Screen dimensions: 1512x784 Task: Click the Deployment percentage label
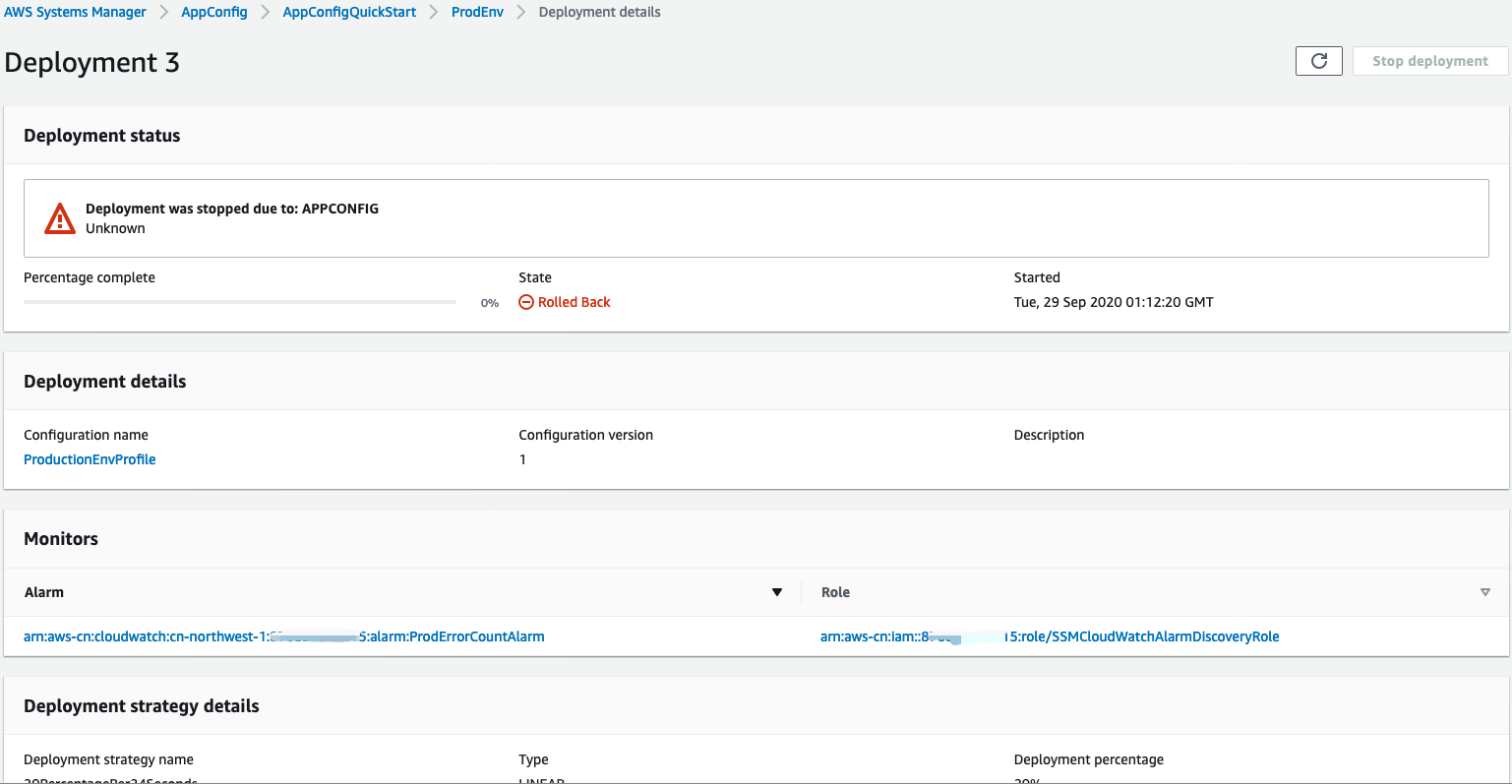[x=1089, y=759]
